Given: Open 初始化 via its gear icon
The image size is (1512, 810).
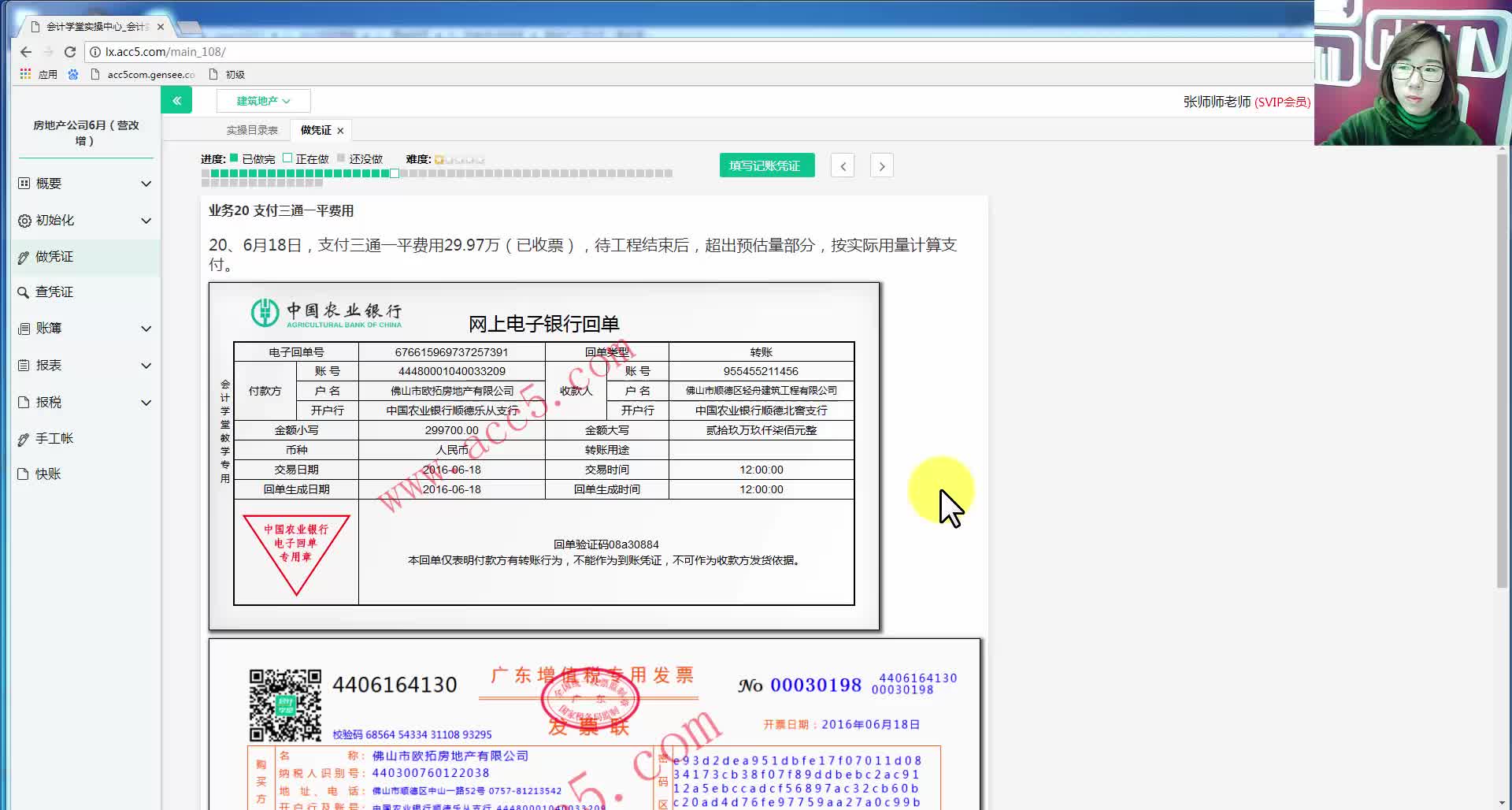Looking at the screenshot, I should point(24,221).
